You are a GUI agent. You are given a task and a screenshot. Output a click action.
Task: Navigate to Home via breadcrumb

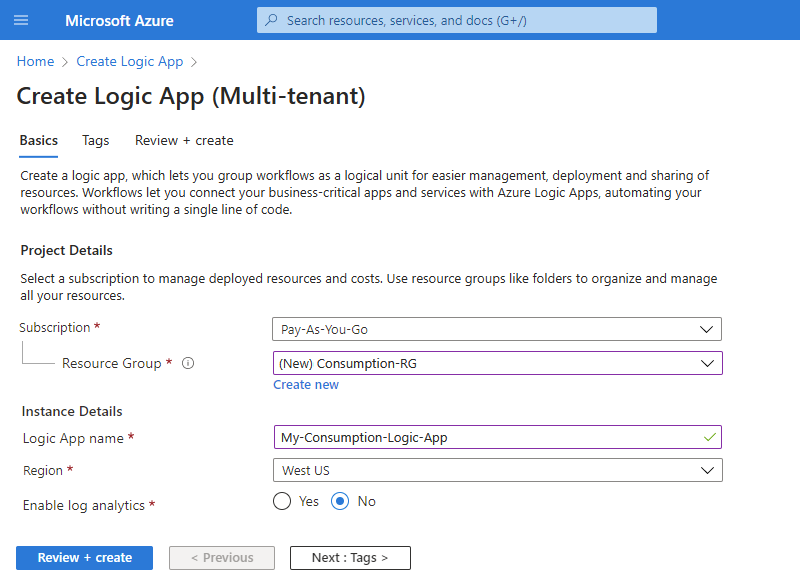click(x=35, y=61)
